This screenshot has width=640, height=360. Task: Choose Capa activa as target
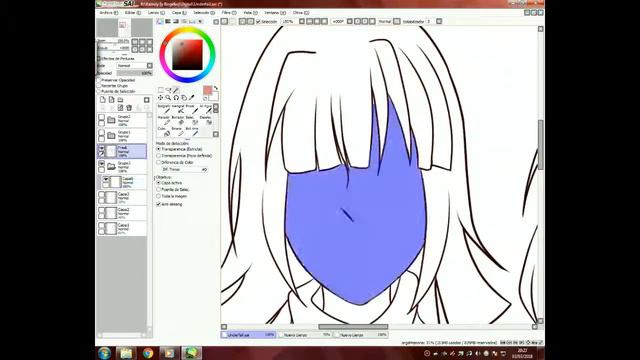(158, 183)
